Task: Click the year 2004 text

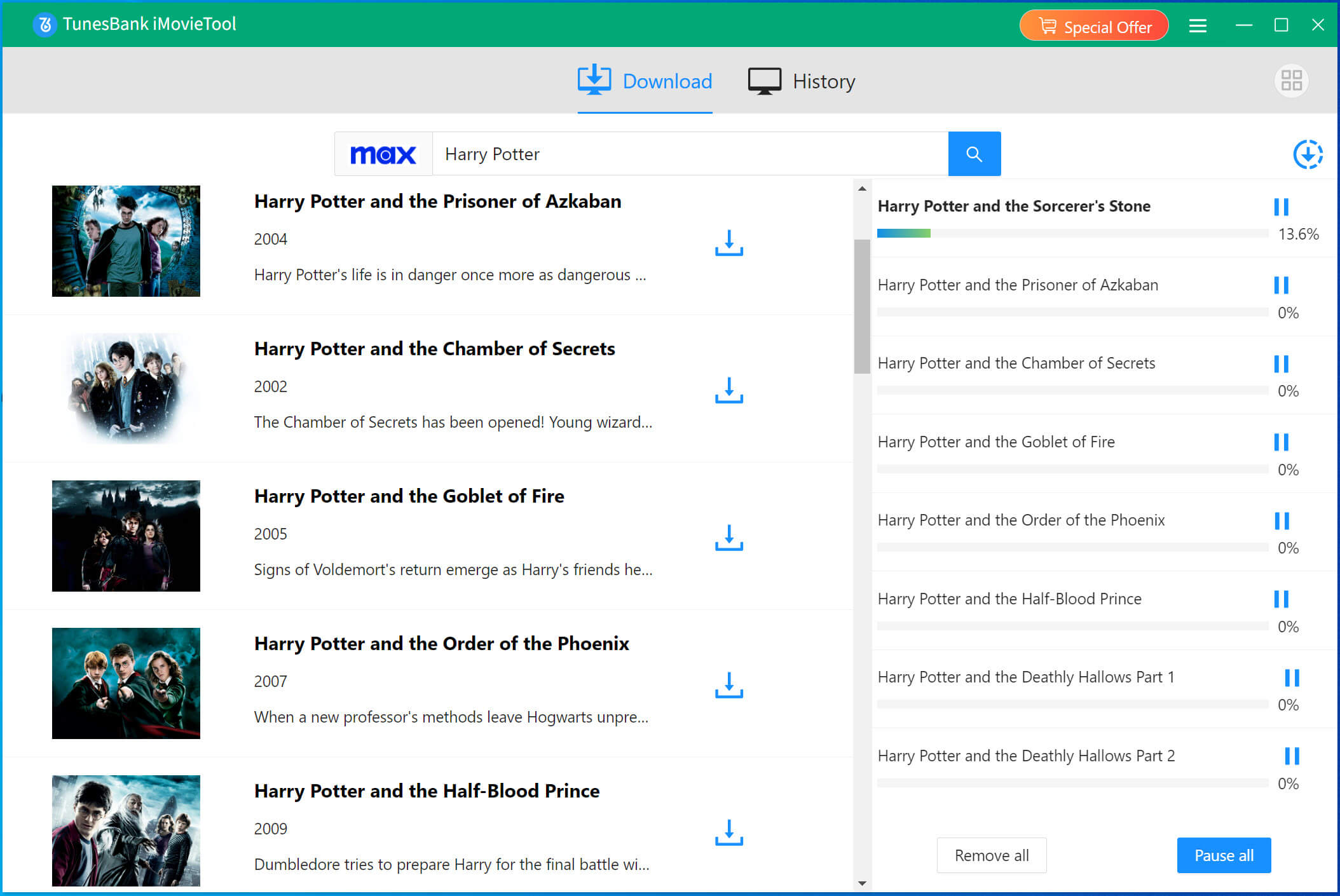Action: [x=271, y=239]
